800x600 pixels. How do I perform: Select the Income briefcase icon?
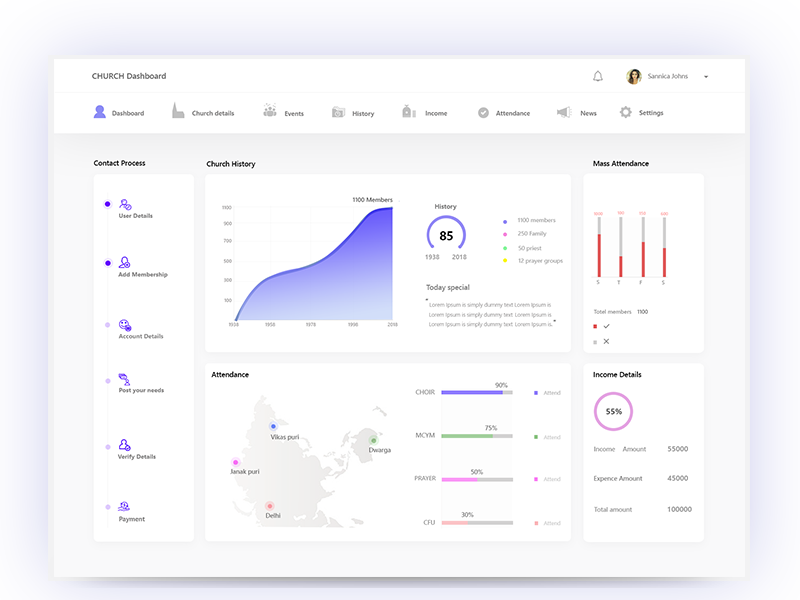[x=409, y=111]
